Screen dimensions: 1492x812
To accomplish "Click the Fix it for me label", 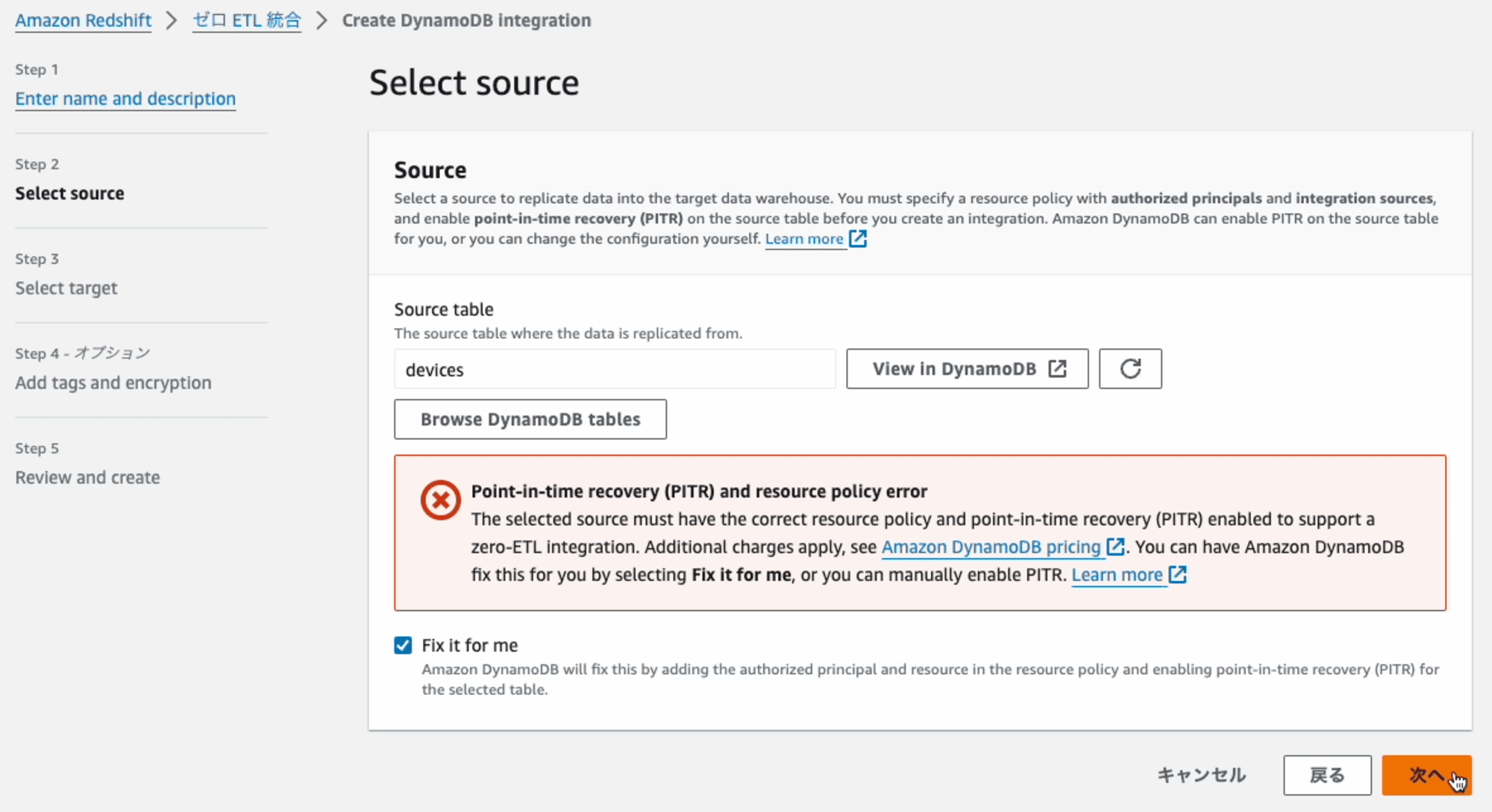I will pyautogui.click(x=469, y=645).
